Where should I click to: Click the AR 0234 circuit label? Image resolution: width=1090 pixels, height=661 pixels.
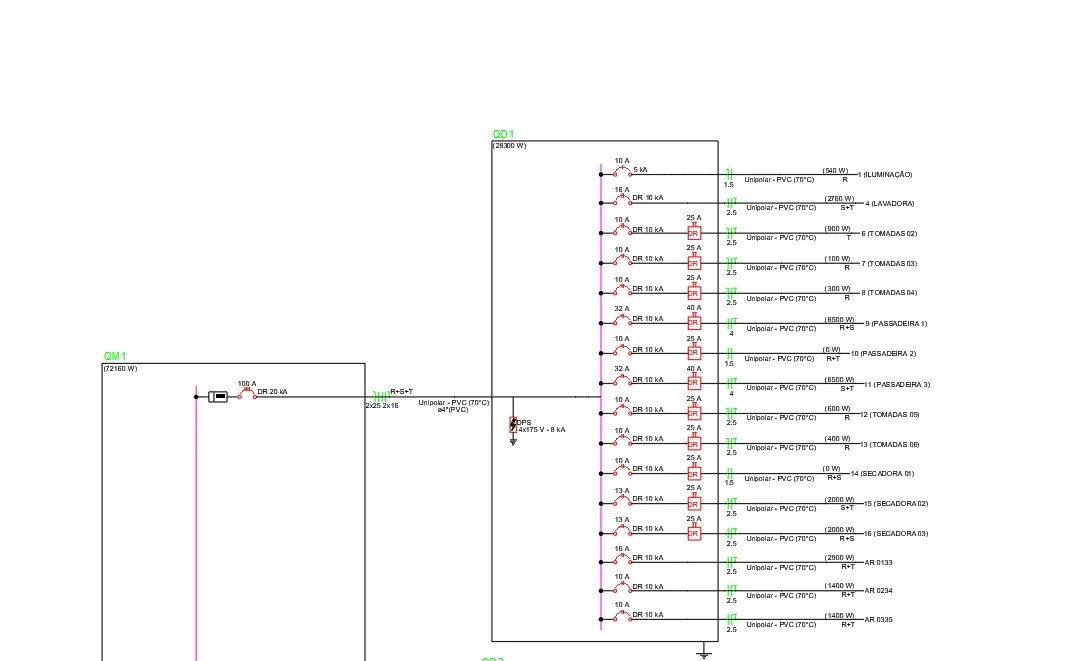click(x=879, y=590)
